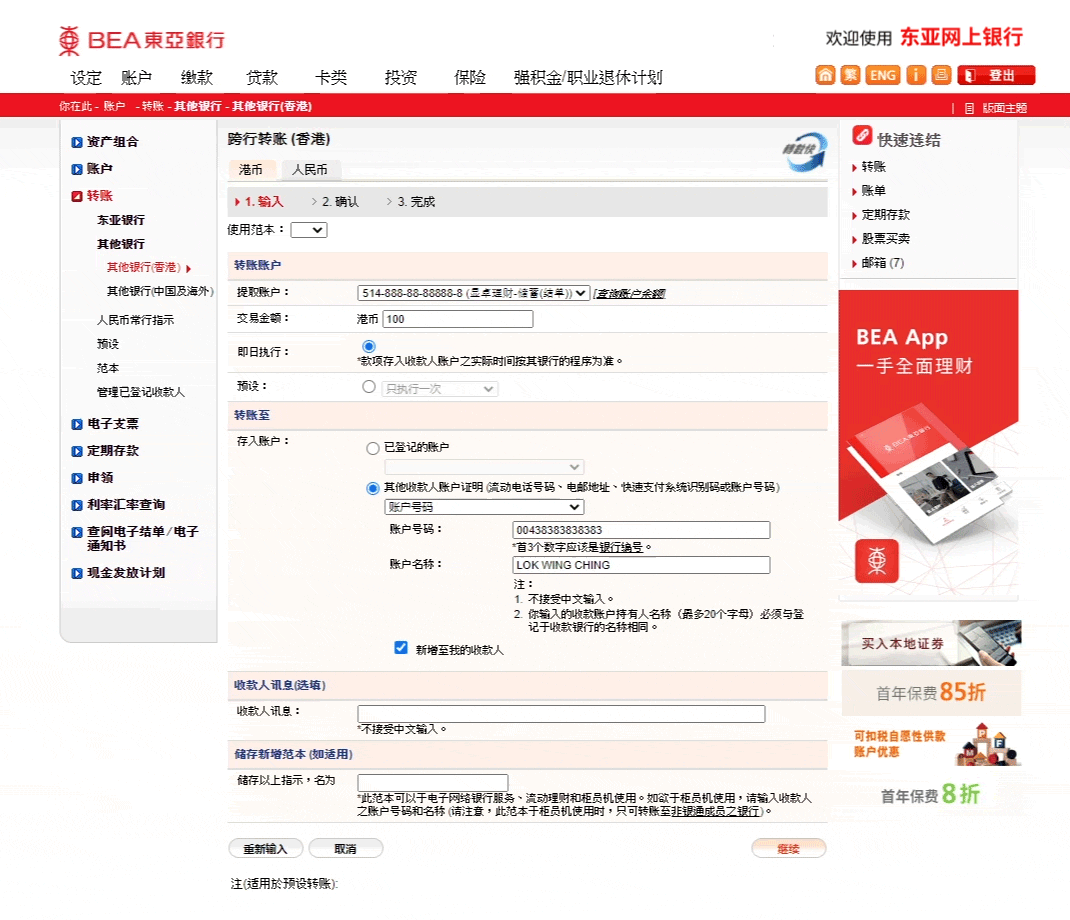Log out with the 登出 button

pyautogui.click(x=996, y=75)
